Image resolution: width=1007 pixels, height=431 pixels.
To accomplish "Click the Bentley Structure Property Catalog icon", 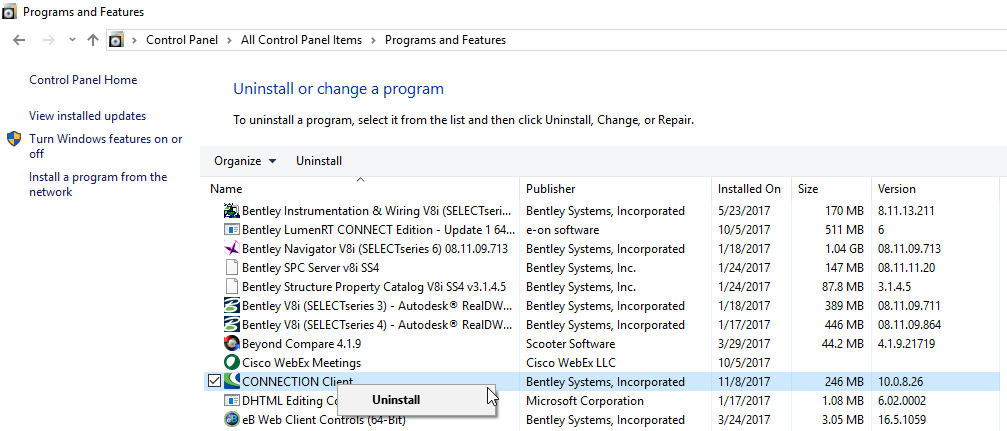I will click(x=231, y=286).
